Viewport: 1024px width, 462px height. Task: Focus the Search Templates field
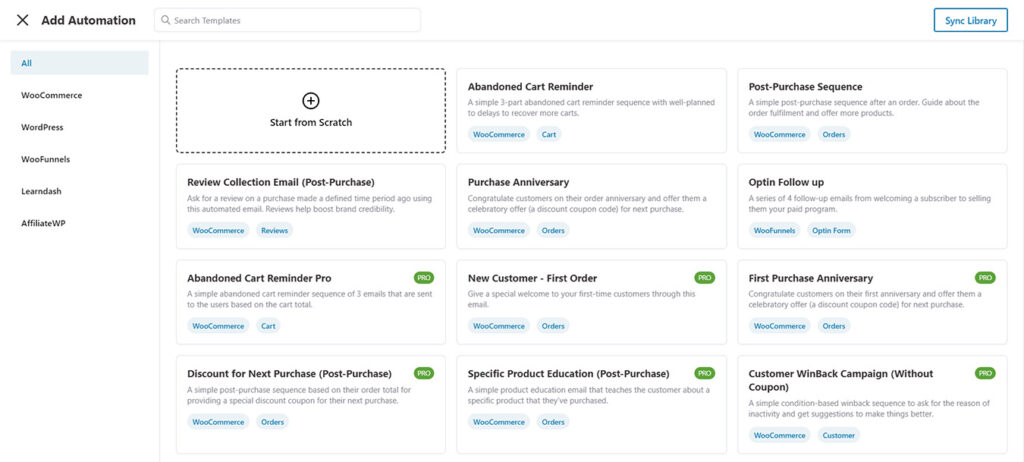[287, 20]
